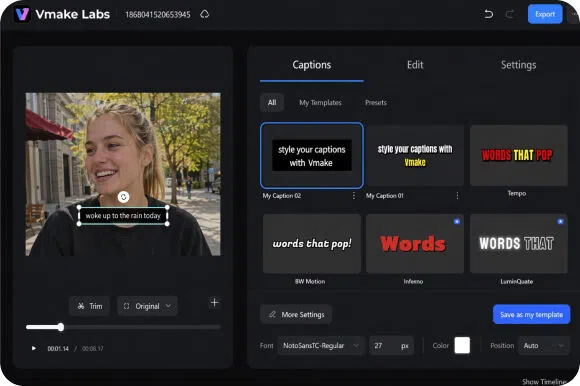Screen dimensions: 580x386
Task: Undo the last action
Action: tap(489, 14)
